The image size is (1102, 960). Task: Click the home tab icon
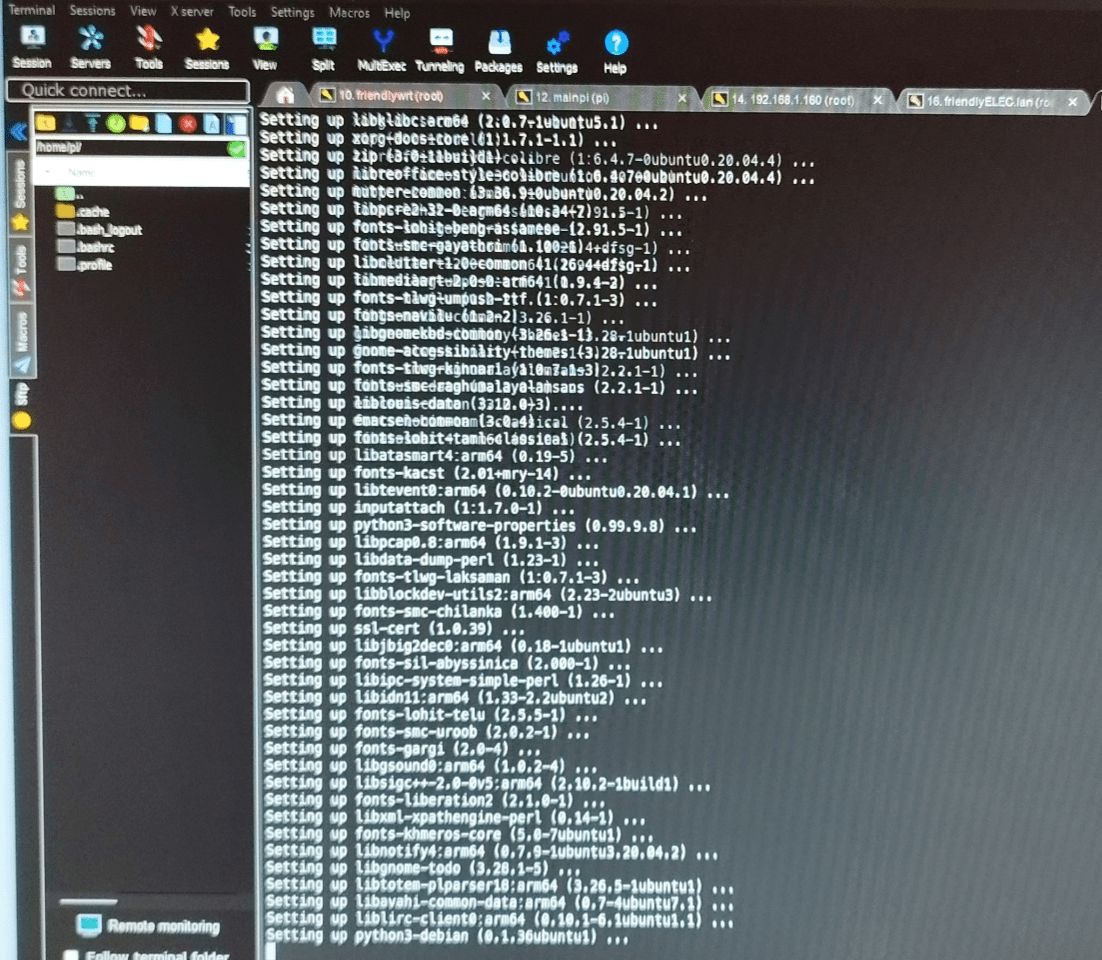(285, 96)
